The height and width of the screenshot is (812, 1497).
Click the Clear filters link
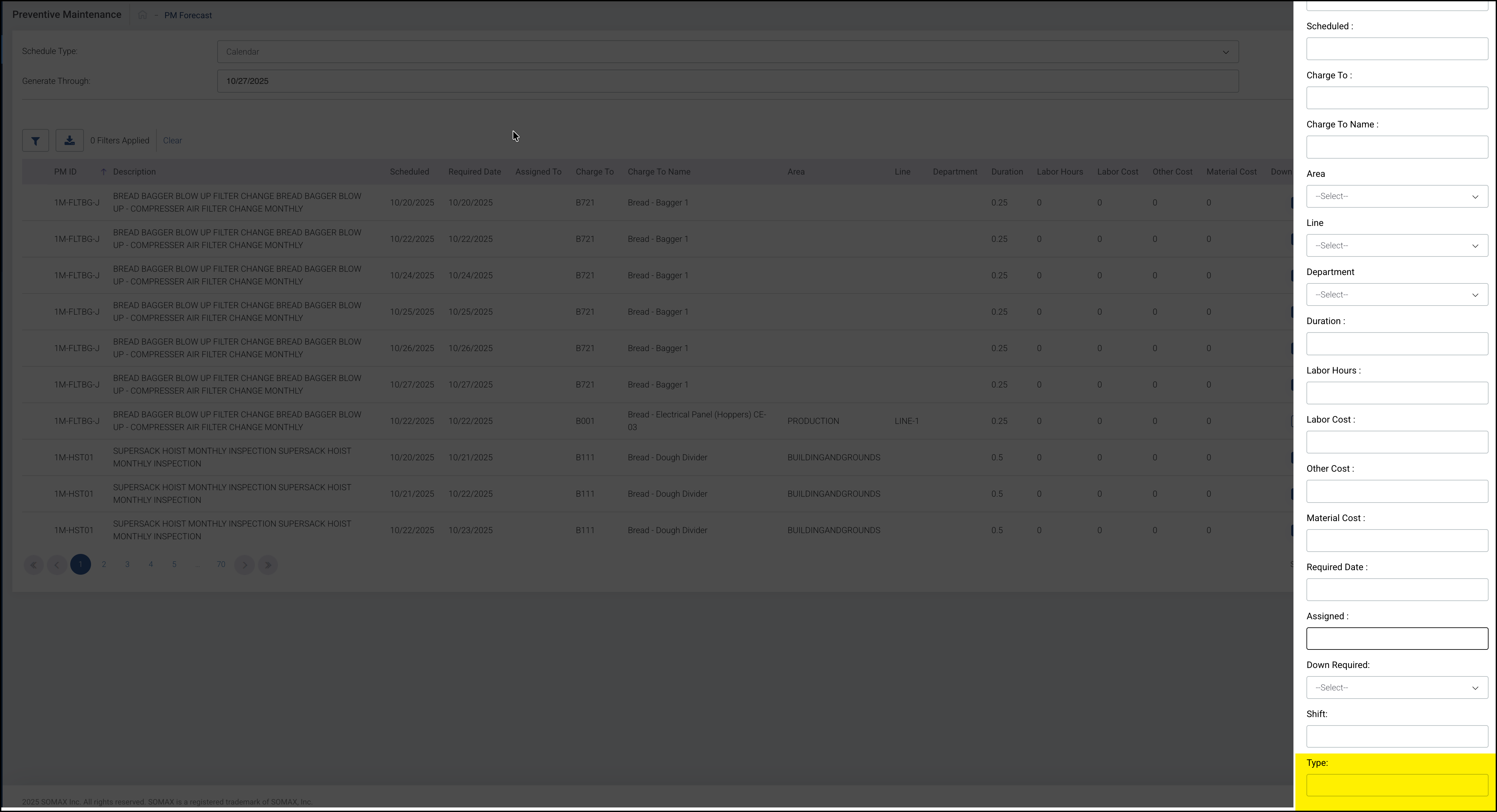click(x=172, y=140)
